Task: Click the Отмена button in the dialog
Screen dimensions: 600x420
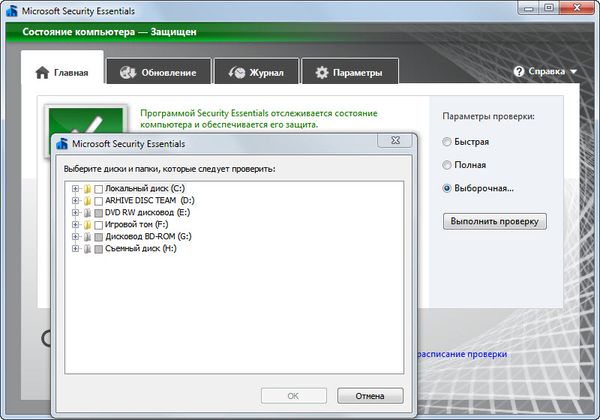Action: coord(370,396)
